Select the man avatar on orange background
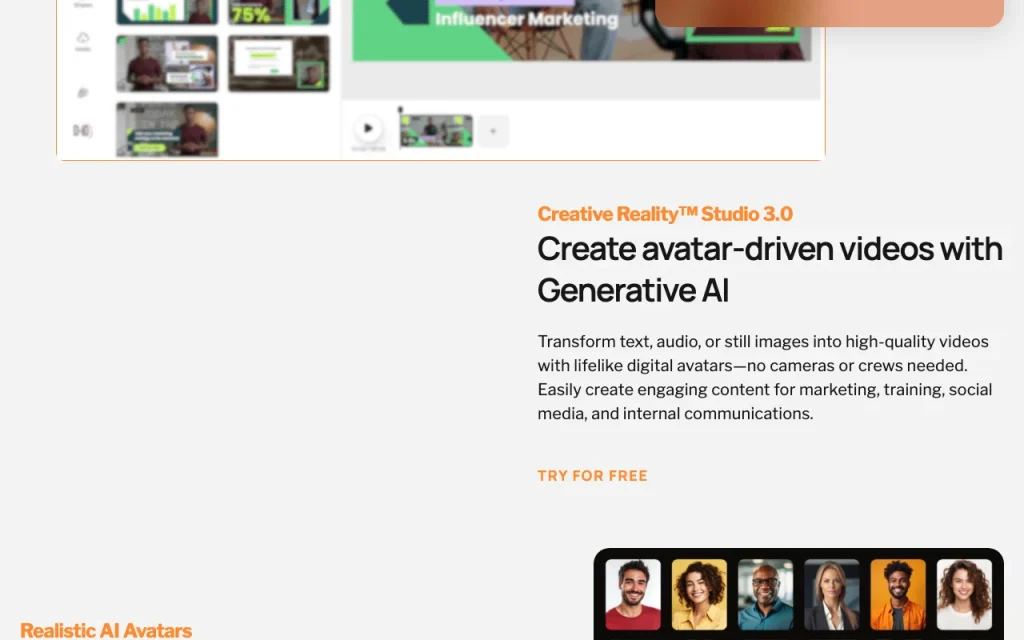Screen dimensions: 1024x640 [898, 594]
